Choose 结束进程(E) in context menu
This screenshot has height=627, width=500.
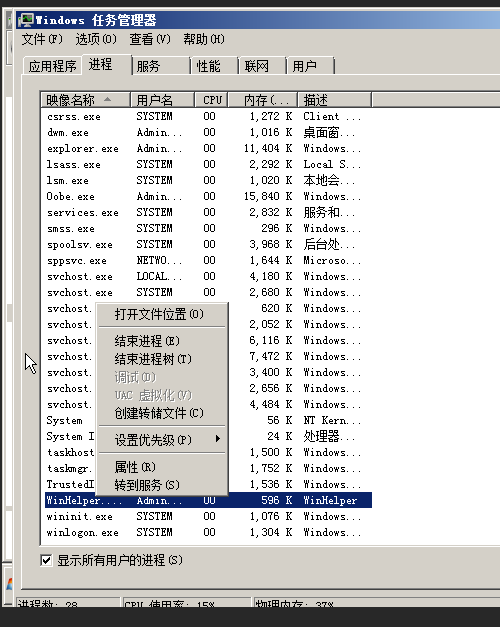(162, 341)
